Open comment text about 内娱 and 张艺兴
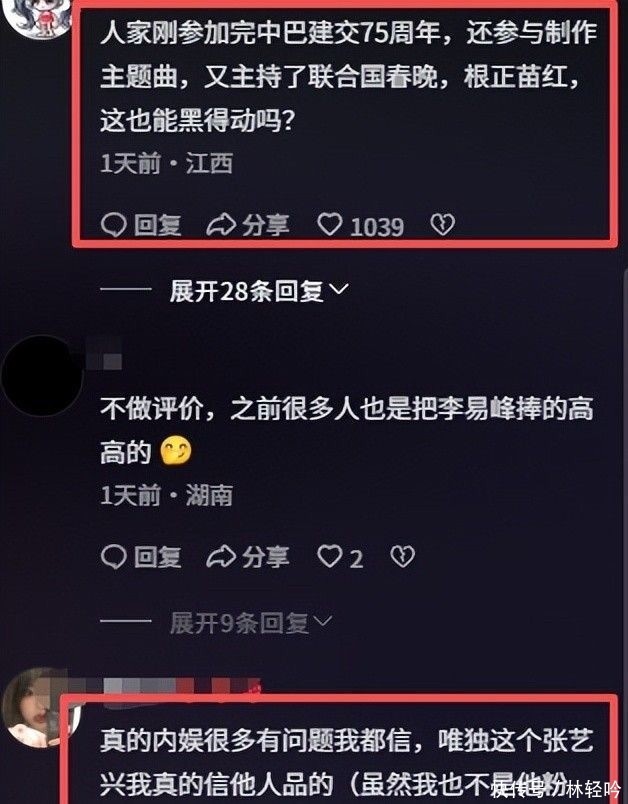The width and height of the screenshot is (628, 804). 347,762
